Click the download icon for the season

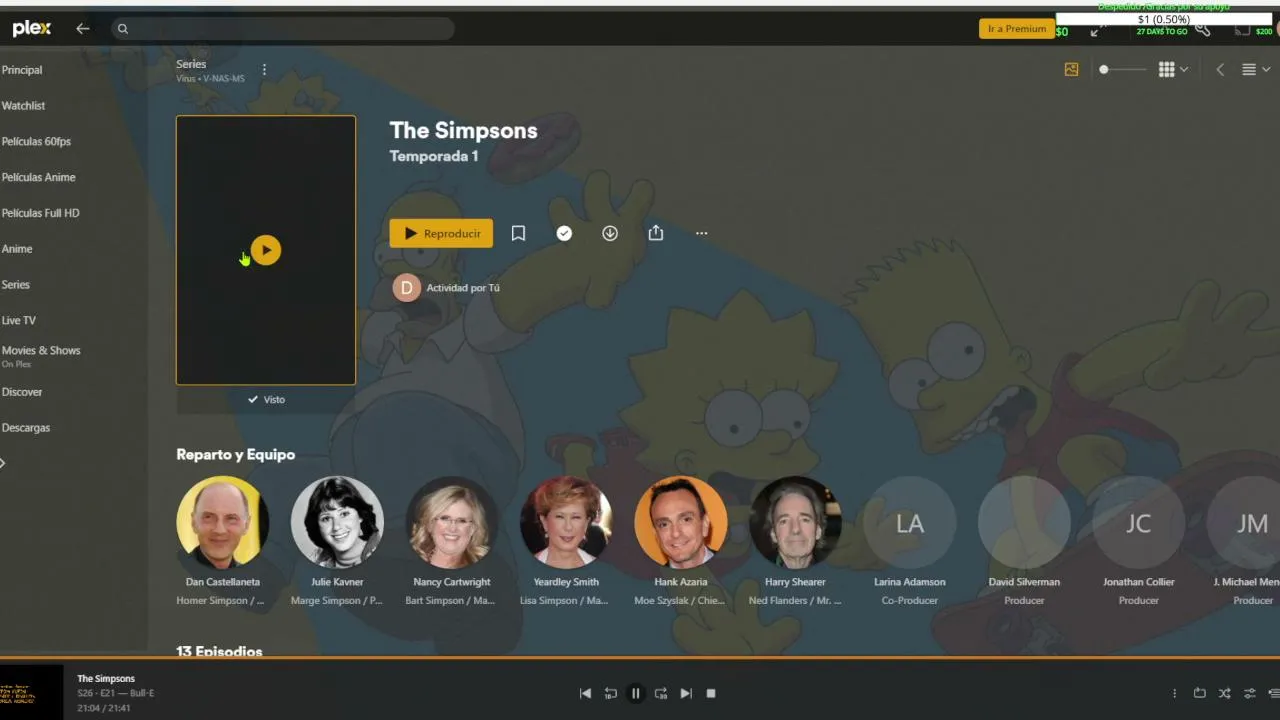pyautogui.click(x=610, y=233)
